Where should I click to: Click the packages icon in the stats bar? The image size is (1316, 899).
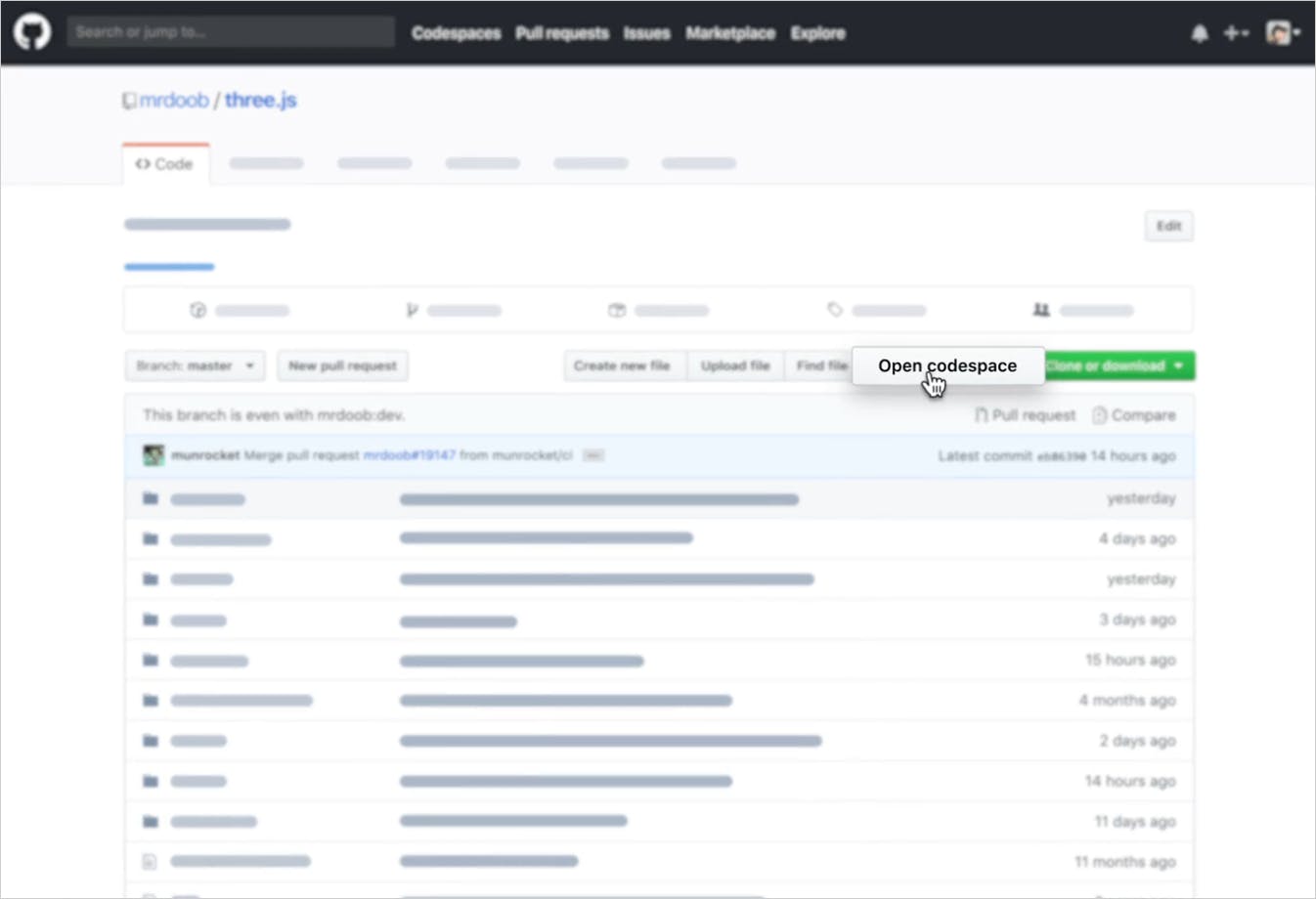point(617,311)
